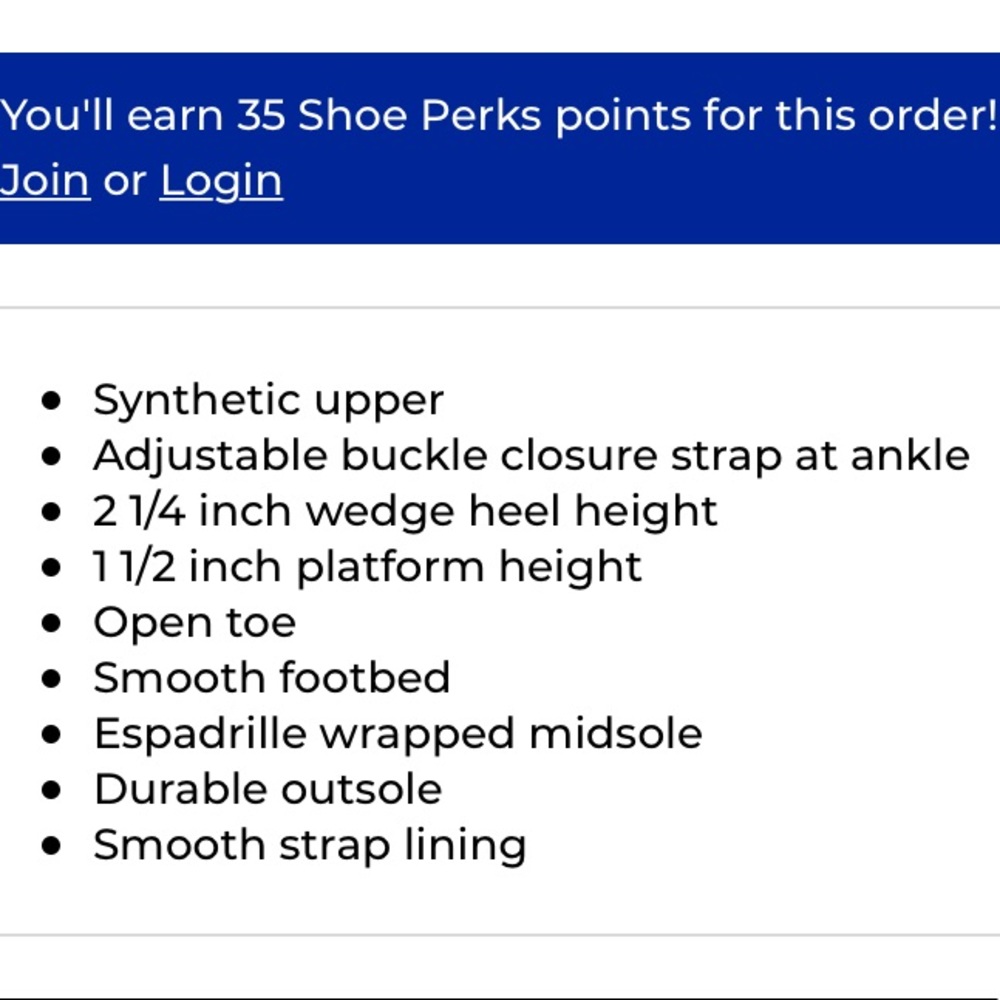Click the bullet beside 'Espadrille wrapped midsole'
The image size is (1000, 1000).
click(51, 735)
